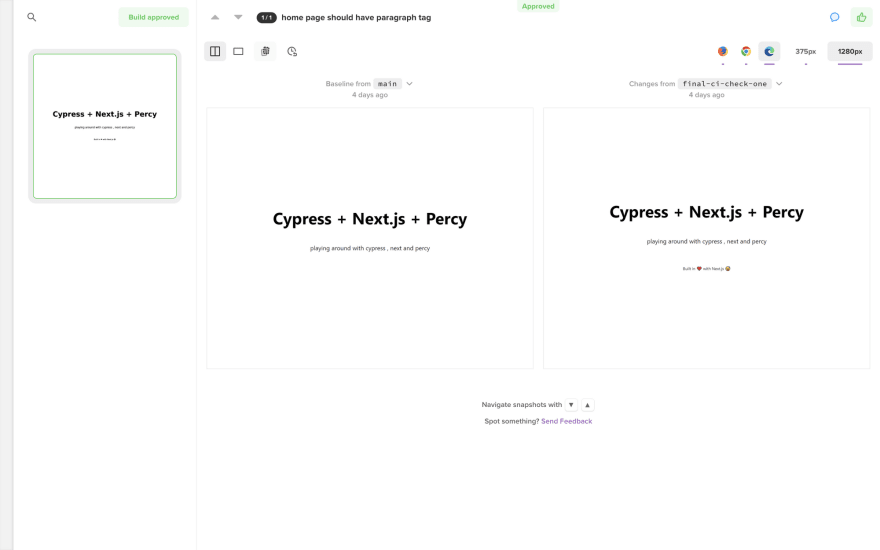Switch to side-by-side comparison view
The width and height of the screenshot is (880, 550).
coord(215,51)
